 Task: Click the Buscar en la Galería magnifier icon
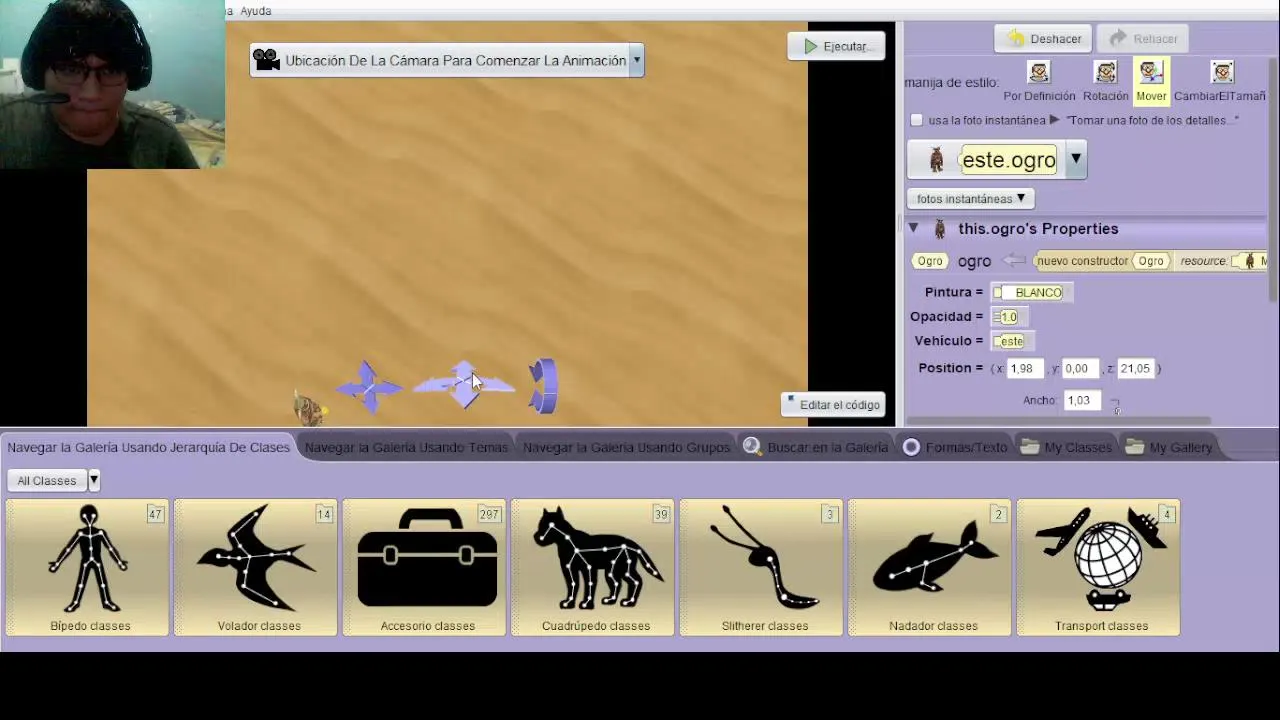click(752, 447)
